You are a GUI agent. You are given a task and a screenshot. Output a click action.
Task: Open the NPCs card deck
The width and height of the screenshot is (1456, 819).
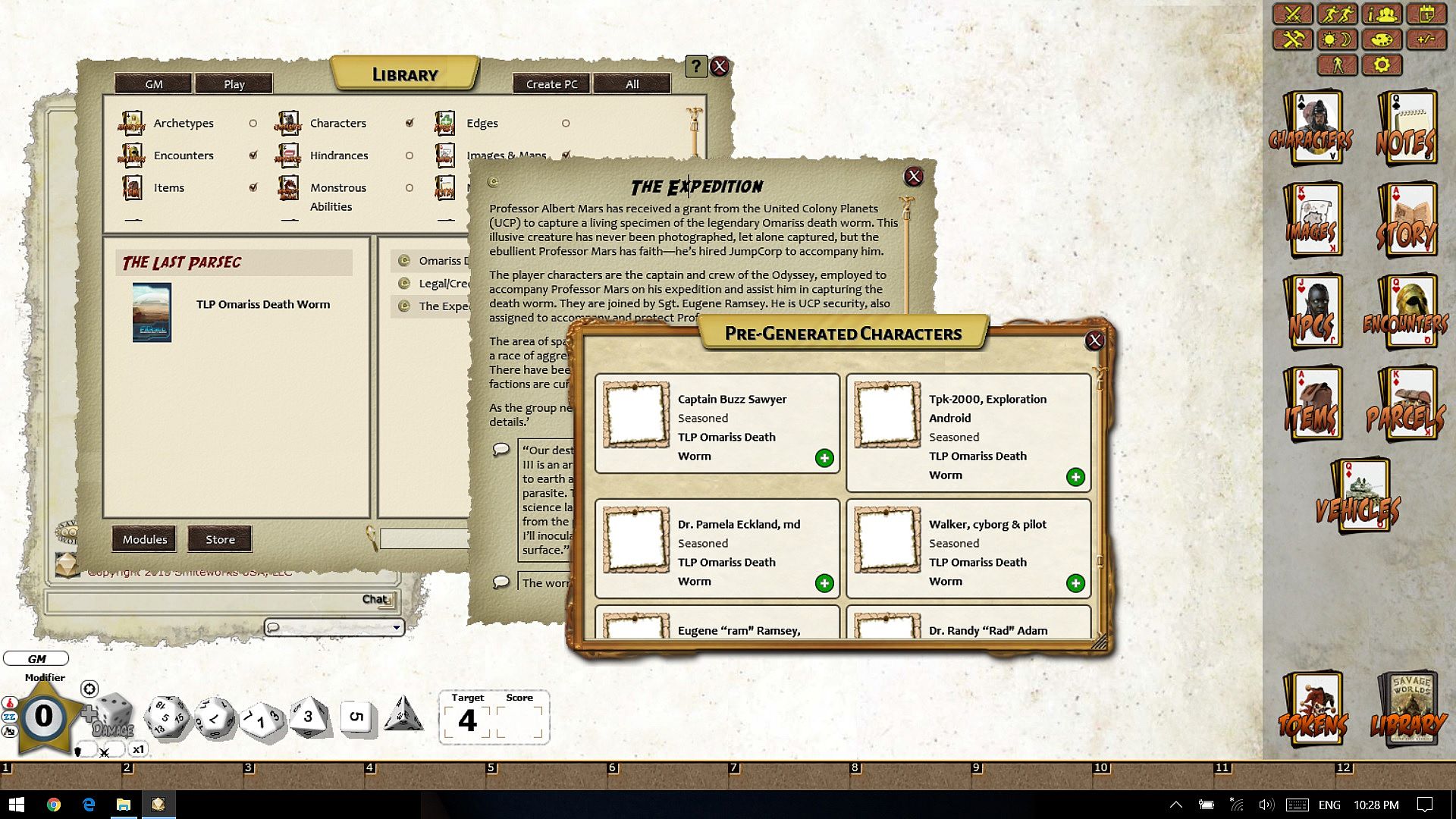coord(1313,312)
